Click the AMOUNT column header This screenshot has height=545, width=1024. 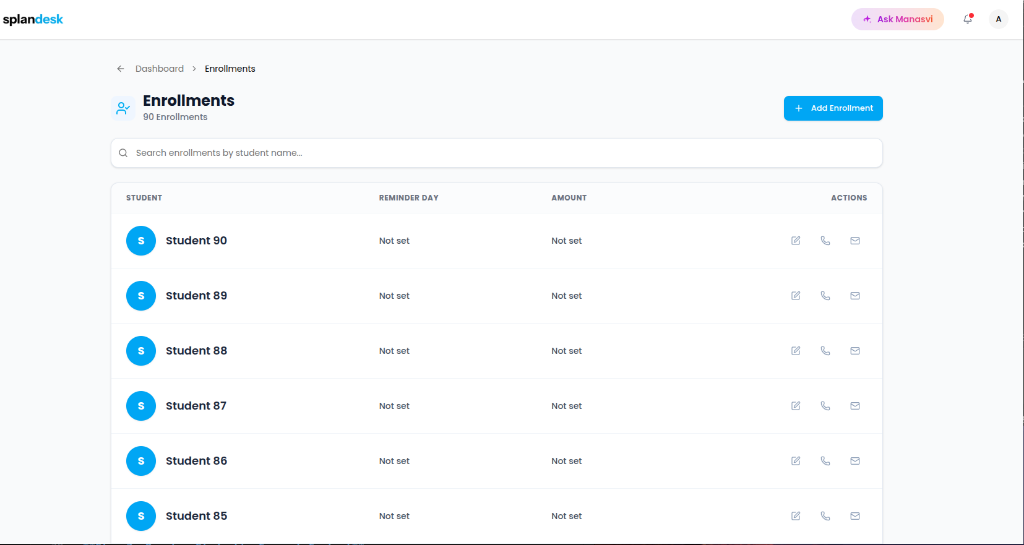569,198
